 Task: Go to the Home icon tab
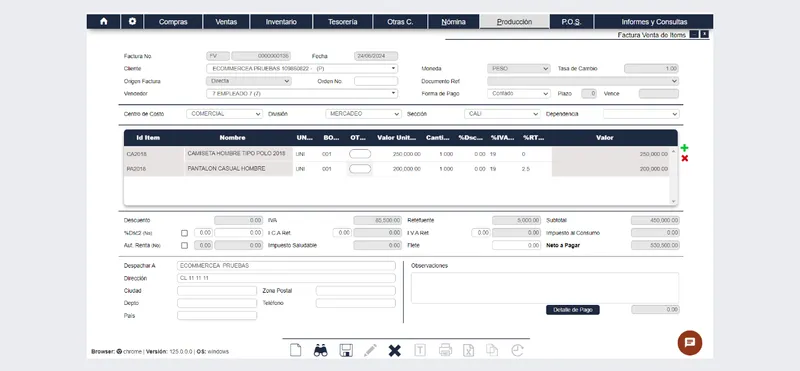click(104, 21)
